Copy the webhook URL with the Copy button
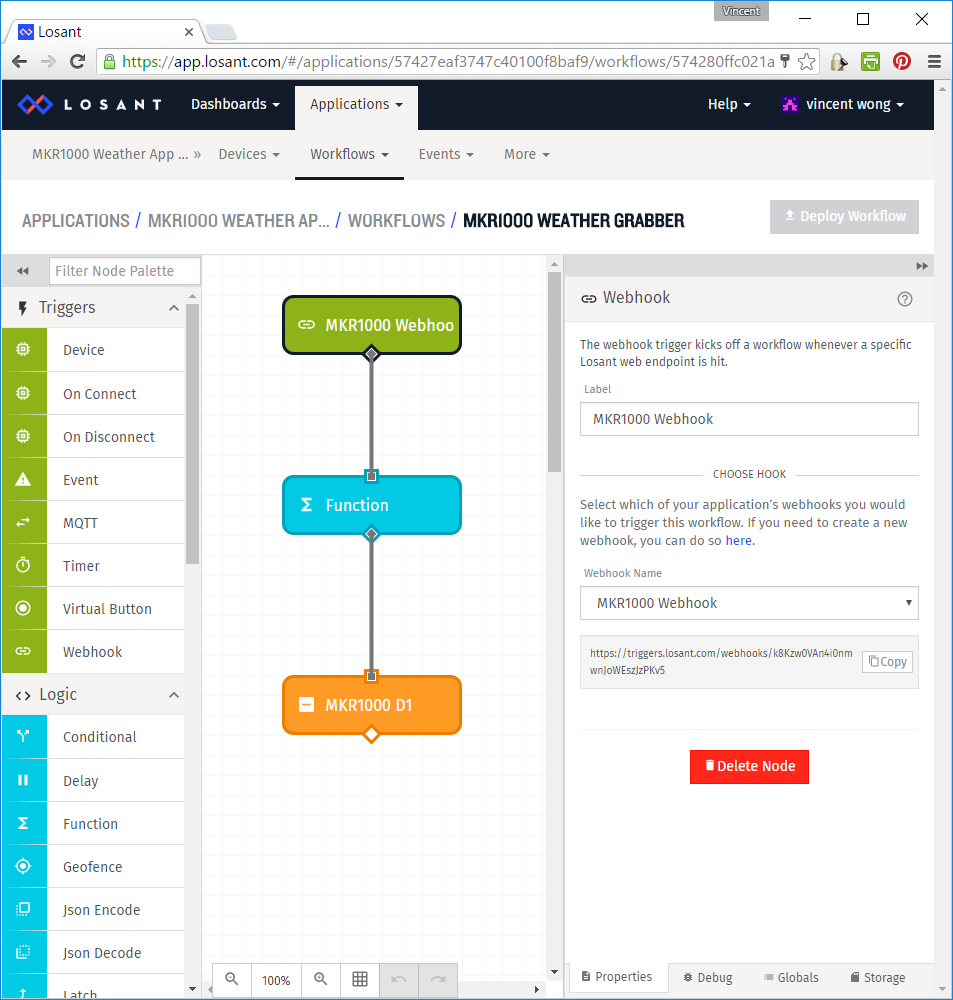 [886, 662]
